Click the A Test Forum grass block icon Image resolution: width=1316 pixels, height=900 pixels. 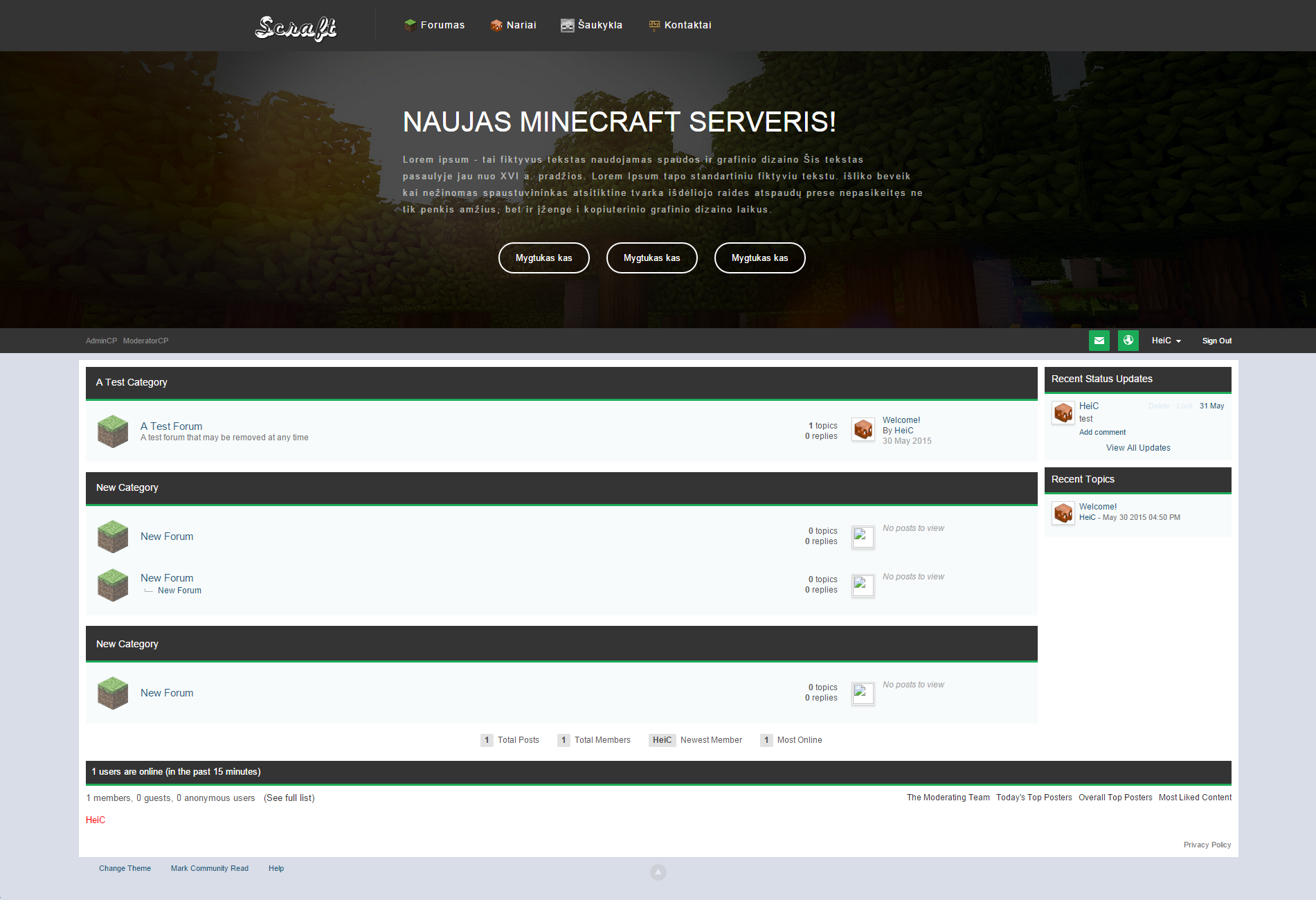tap(113, 431)
